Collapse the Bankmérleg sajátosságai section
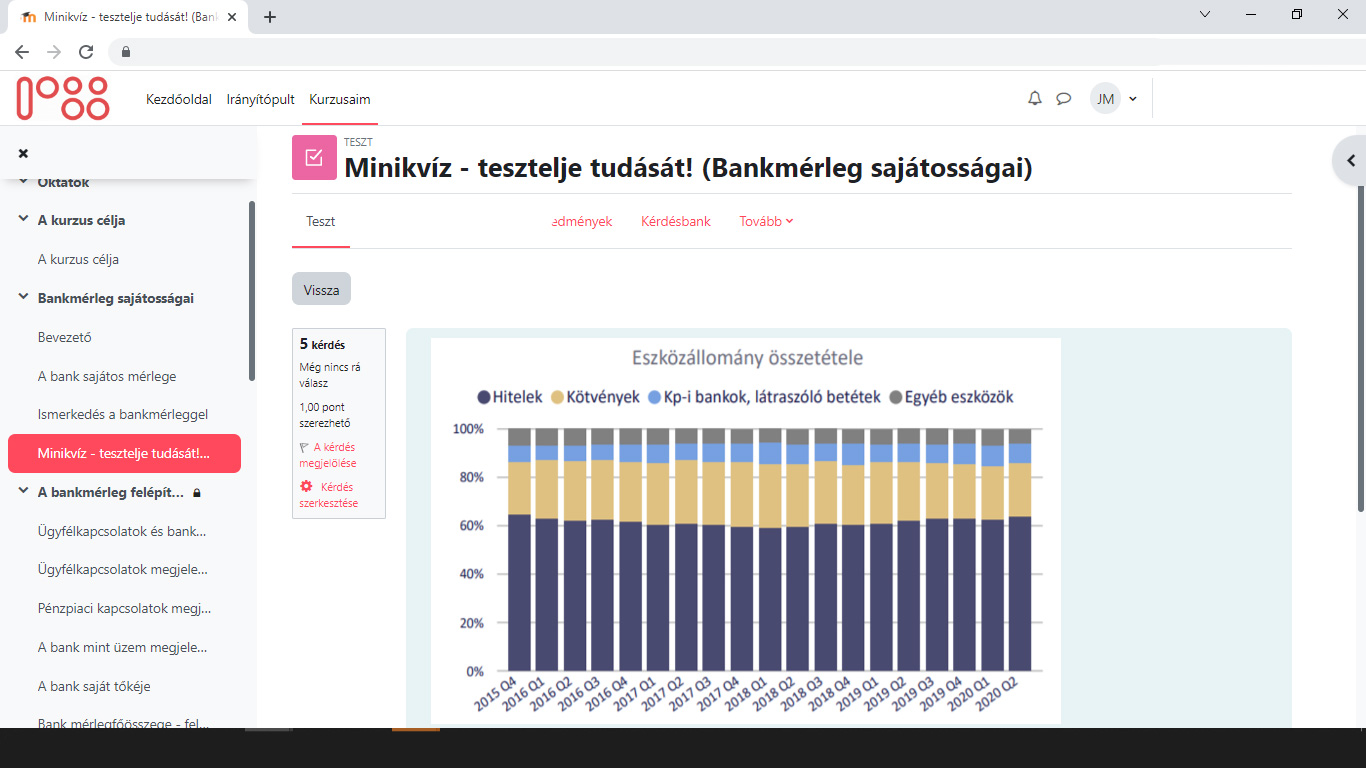The height and width of the screenshot is (768, 1366). click(x=23, y=297)
